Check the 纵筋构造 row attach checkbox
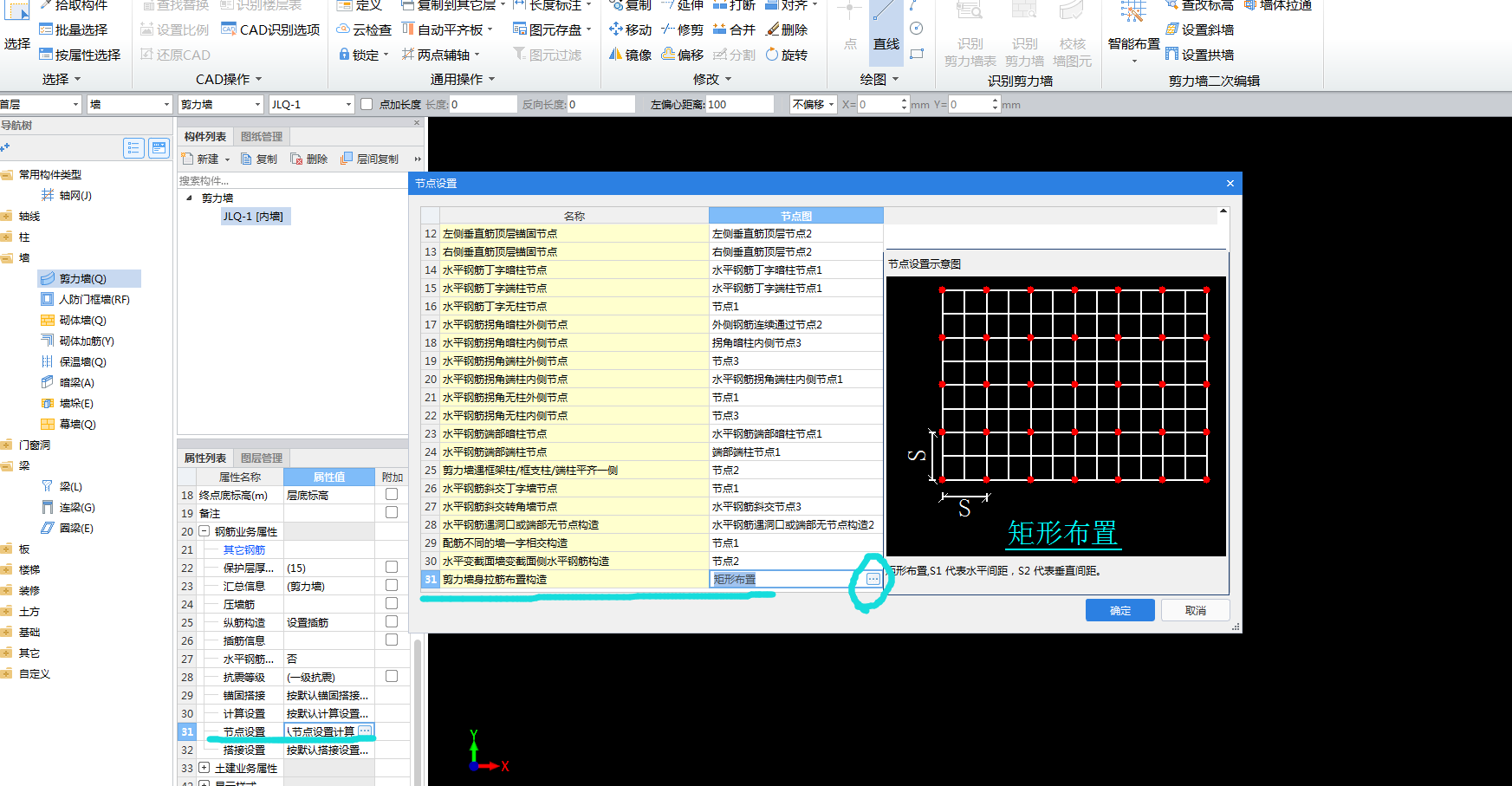This screenshot has width=1512, height=786. click(x=392, y=622)
